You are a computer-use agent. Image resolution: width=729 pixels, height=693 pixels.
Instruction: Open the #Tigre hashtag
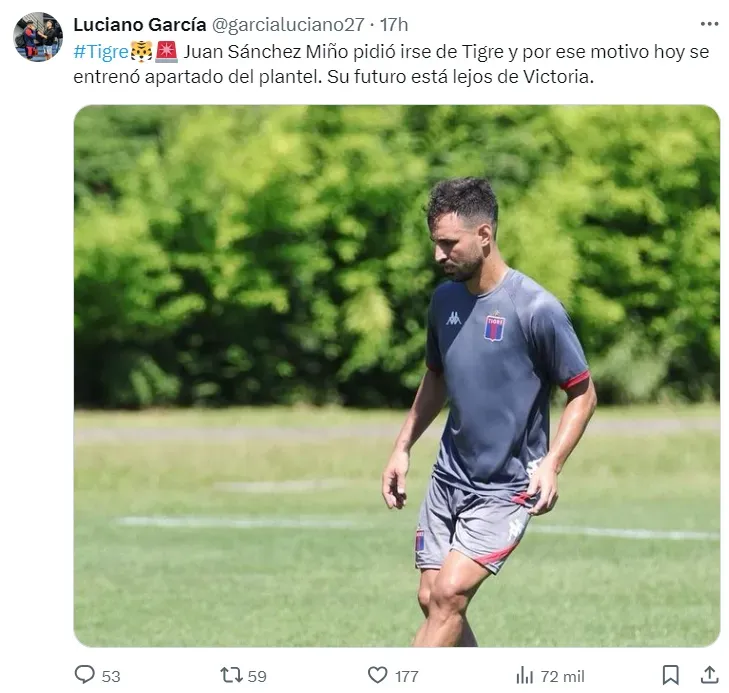(100, 51)
